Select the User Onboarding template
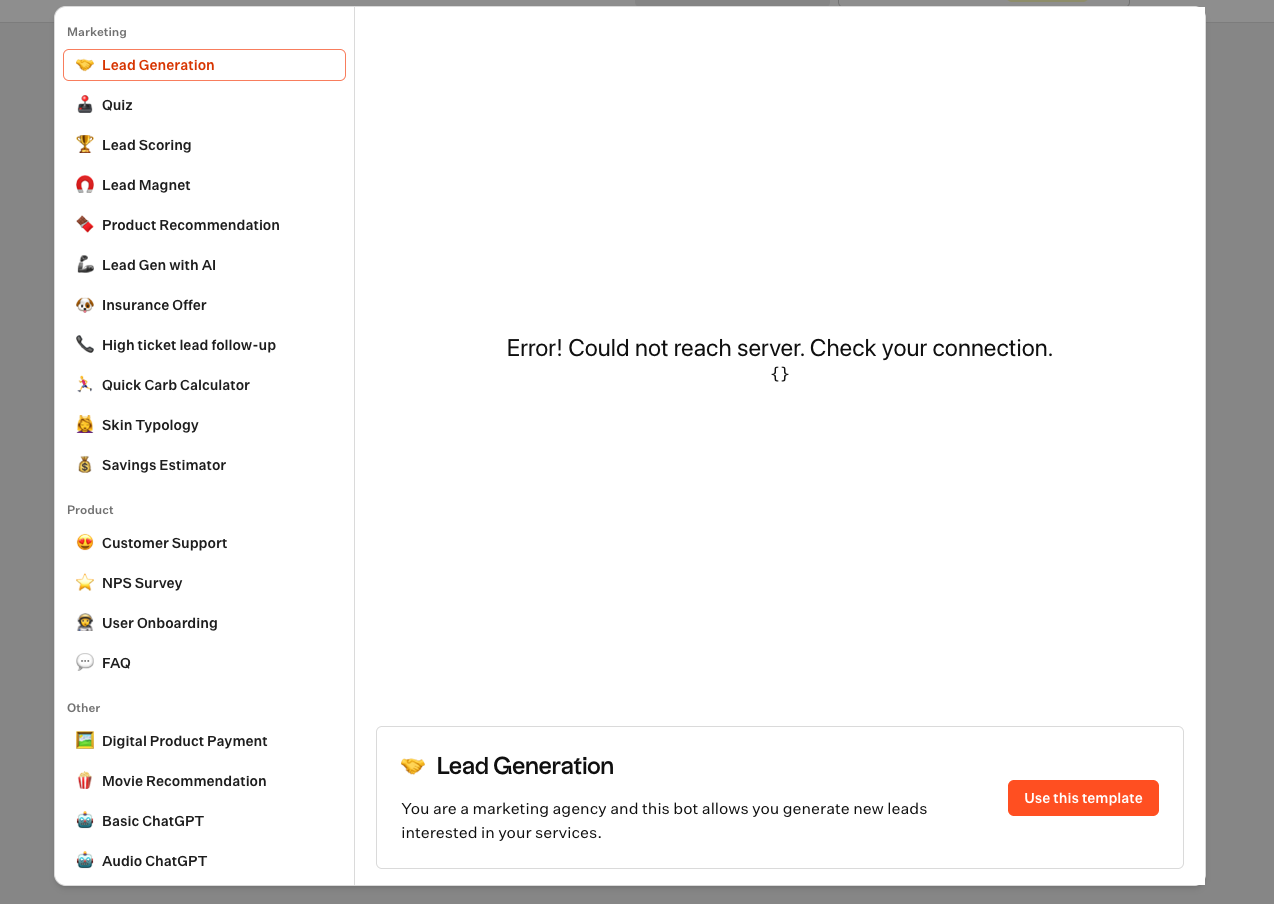 pos(159,623)
